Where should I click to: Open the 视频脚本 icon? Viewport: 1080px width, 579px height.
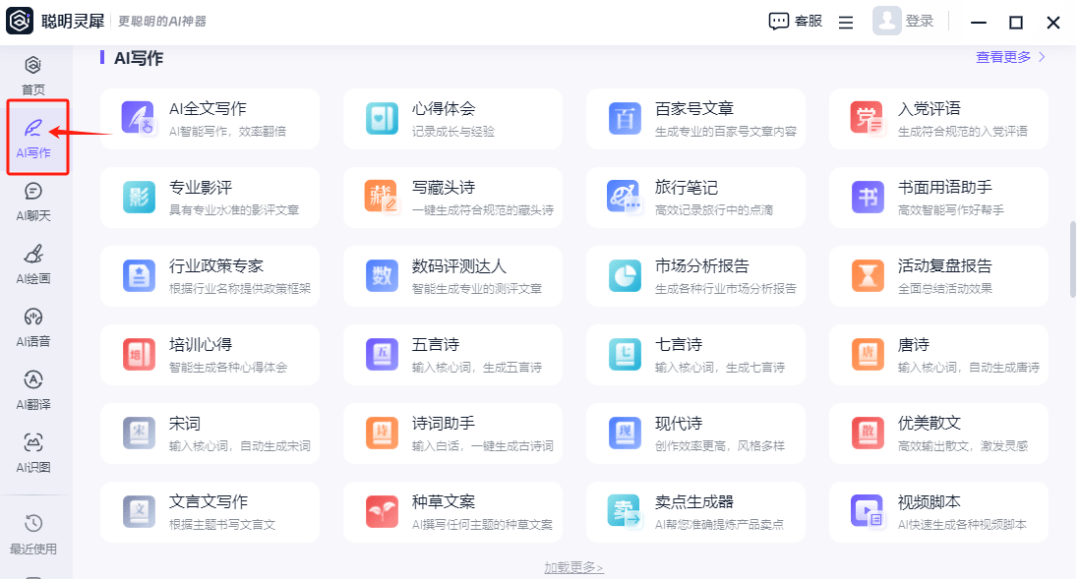pyautogui.click(x=867, y=511)
